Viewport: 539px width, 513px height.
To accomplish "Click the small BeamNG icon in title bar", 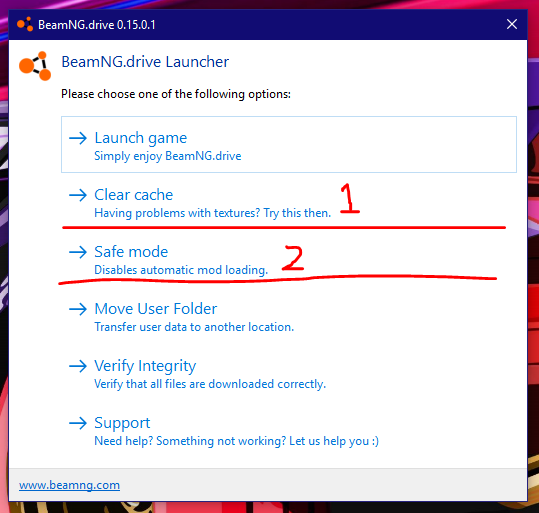I will click(25, 24).
